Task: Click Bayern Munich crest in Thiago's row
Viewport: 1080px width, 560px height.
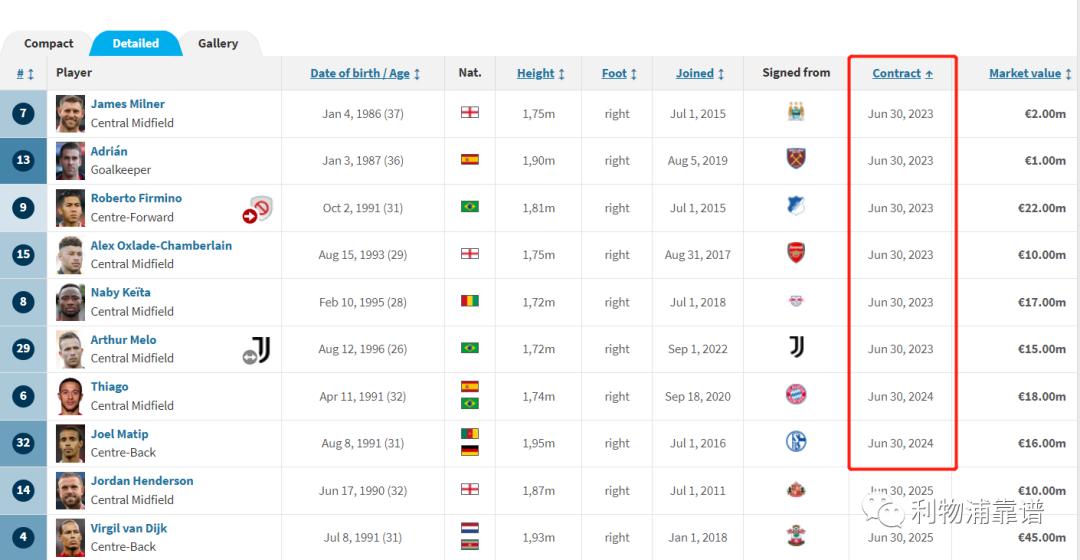Action: coord(796,395)
